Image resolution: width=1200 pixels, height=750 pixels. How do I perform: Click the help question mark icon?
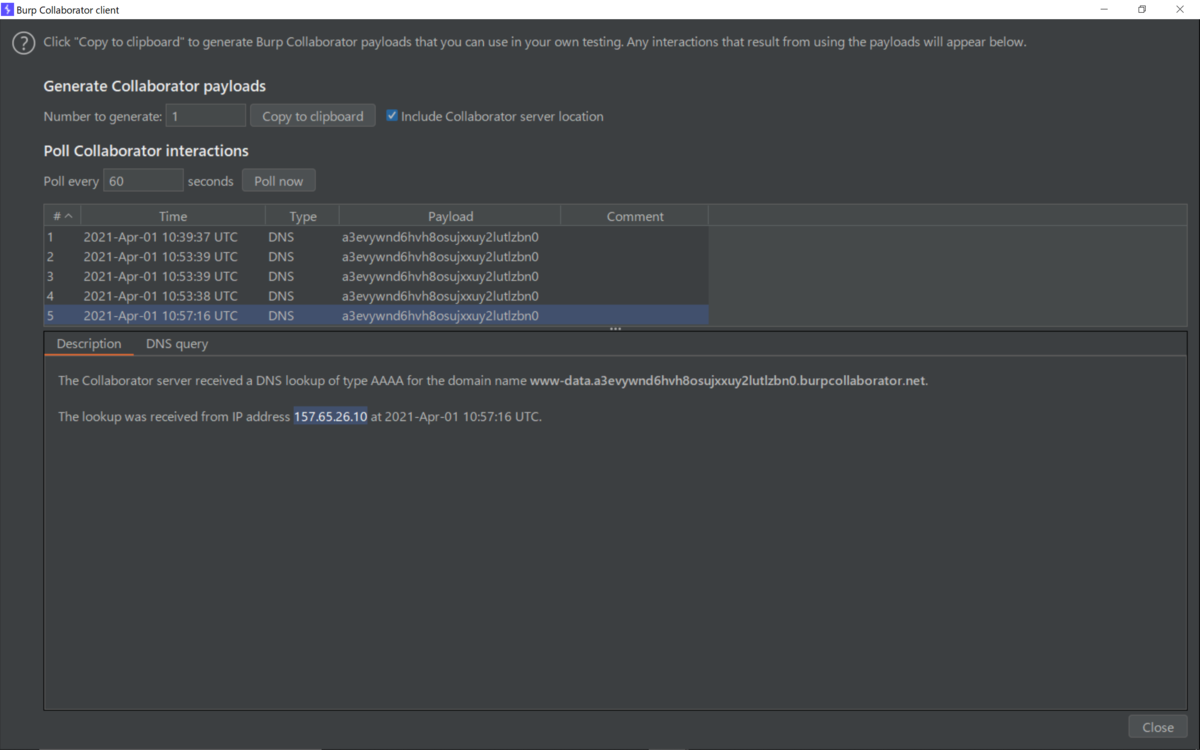[23, 43]
